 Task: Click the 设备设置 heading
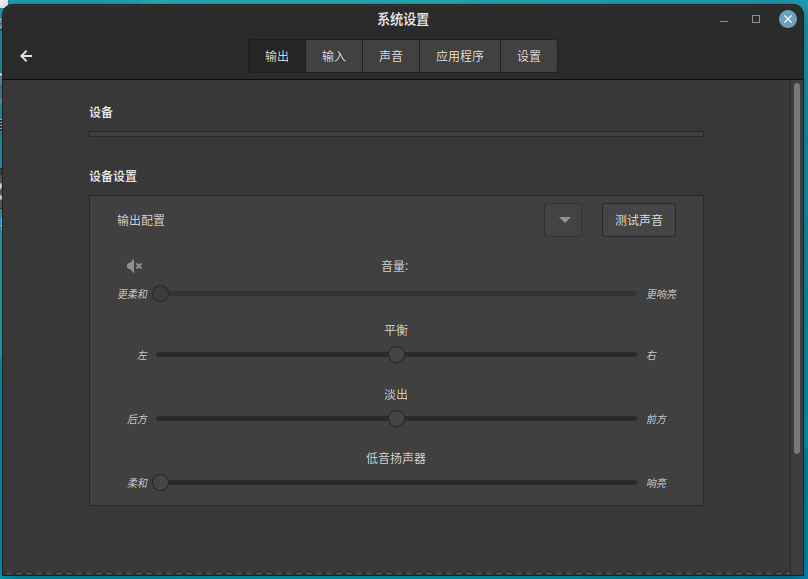113,176
